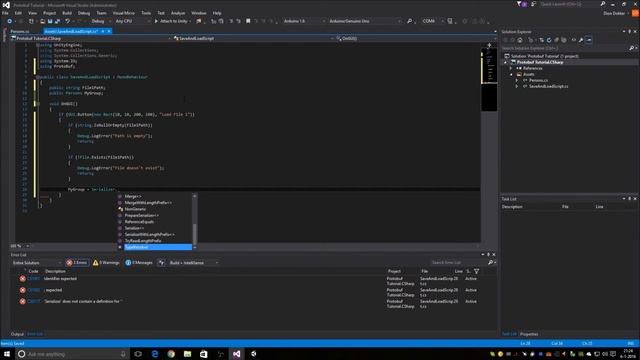The height and width of the screenshot is (360, 640).
Task: Click the red error icon of first error row
Action: [22, 278]
